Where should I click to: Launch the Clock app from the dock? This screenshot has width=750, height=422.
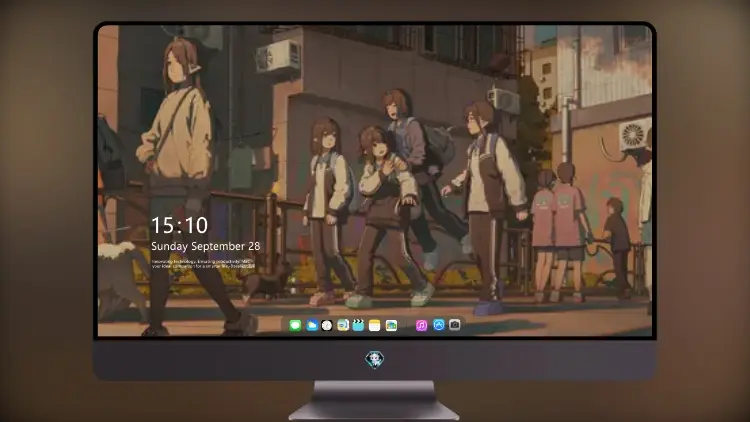(x=327, y=325)
